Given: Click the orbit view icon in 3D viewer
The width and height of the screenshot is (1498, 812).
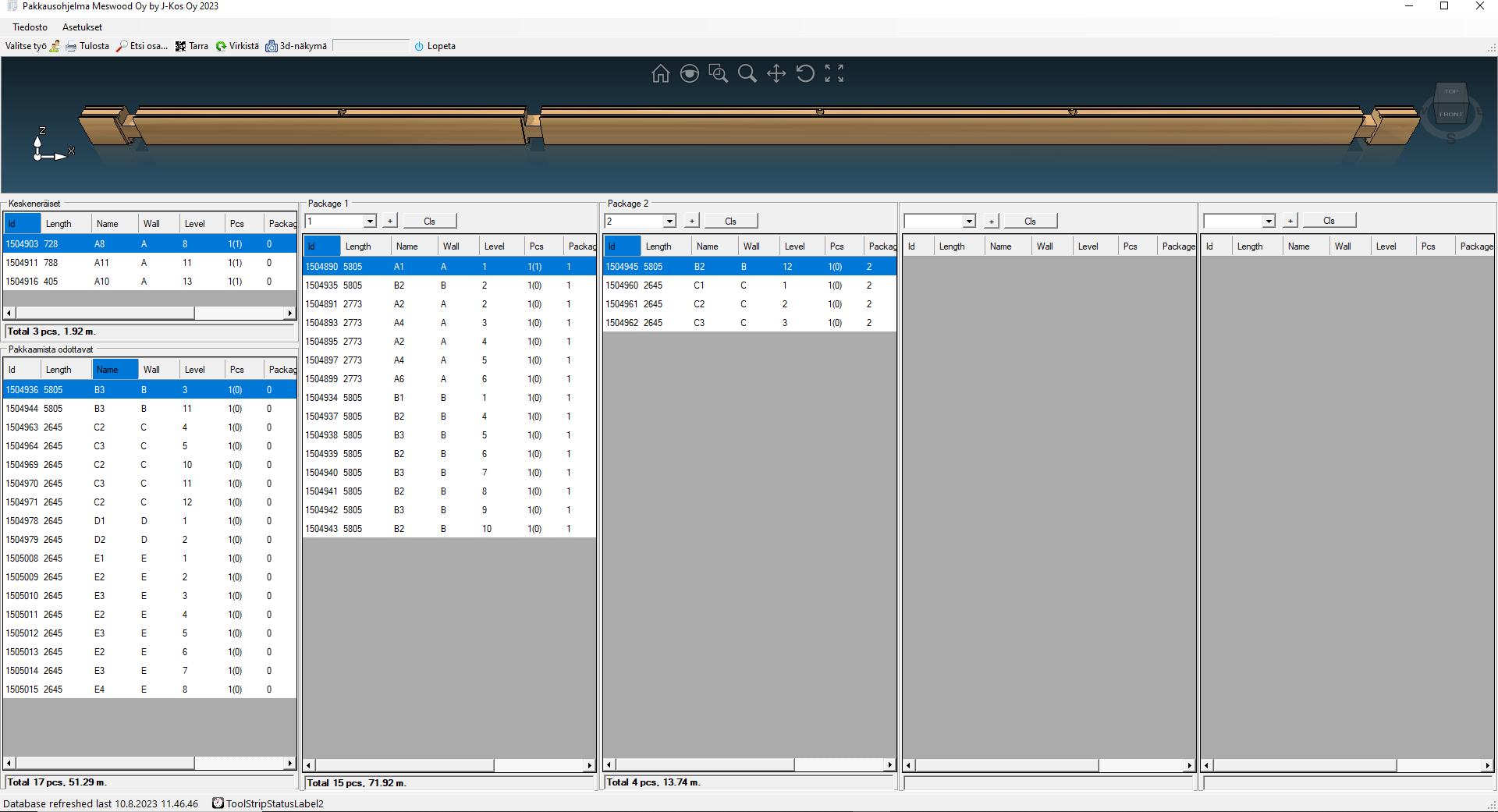Looking at the screenshot, I should click(689, 73).
